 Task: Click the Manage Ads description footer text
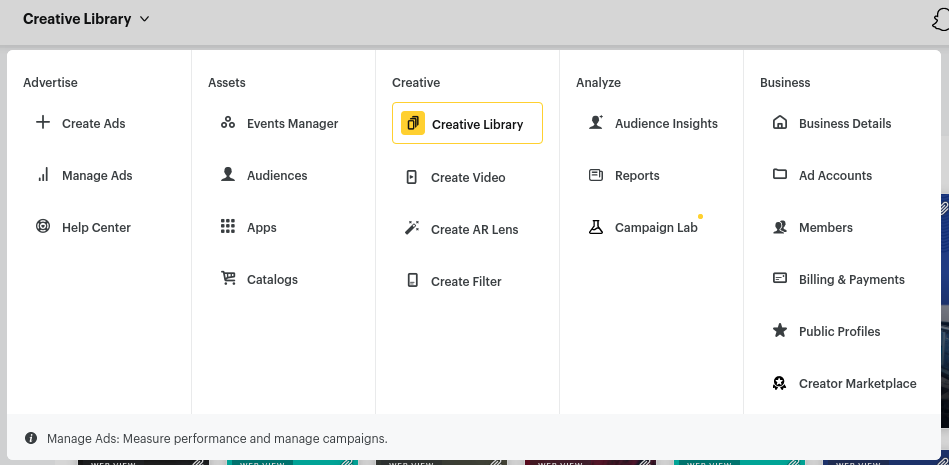point(217,438)
